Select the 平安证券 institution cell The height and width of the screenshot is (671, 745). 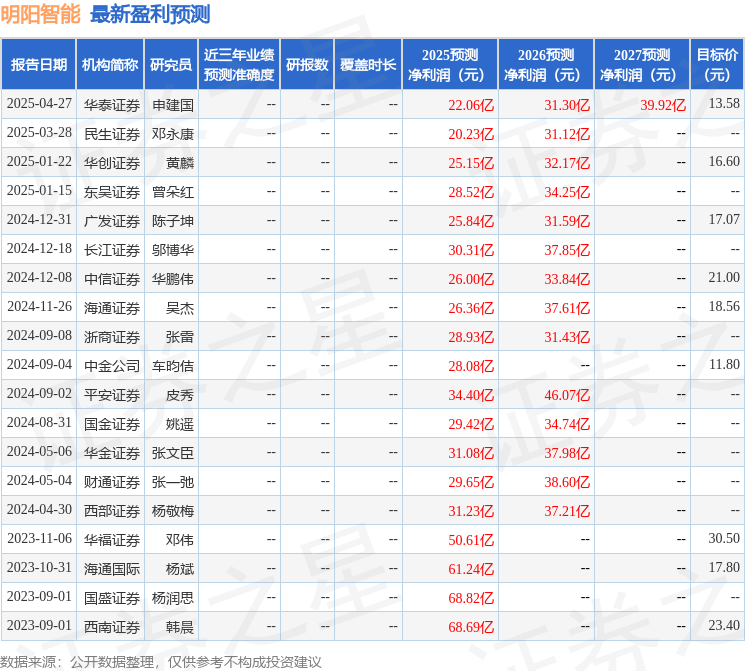(x=112, y=395)
